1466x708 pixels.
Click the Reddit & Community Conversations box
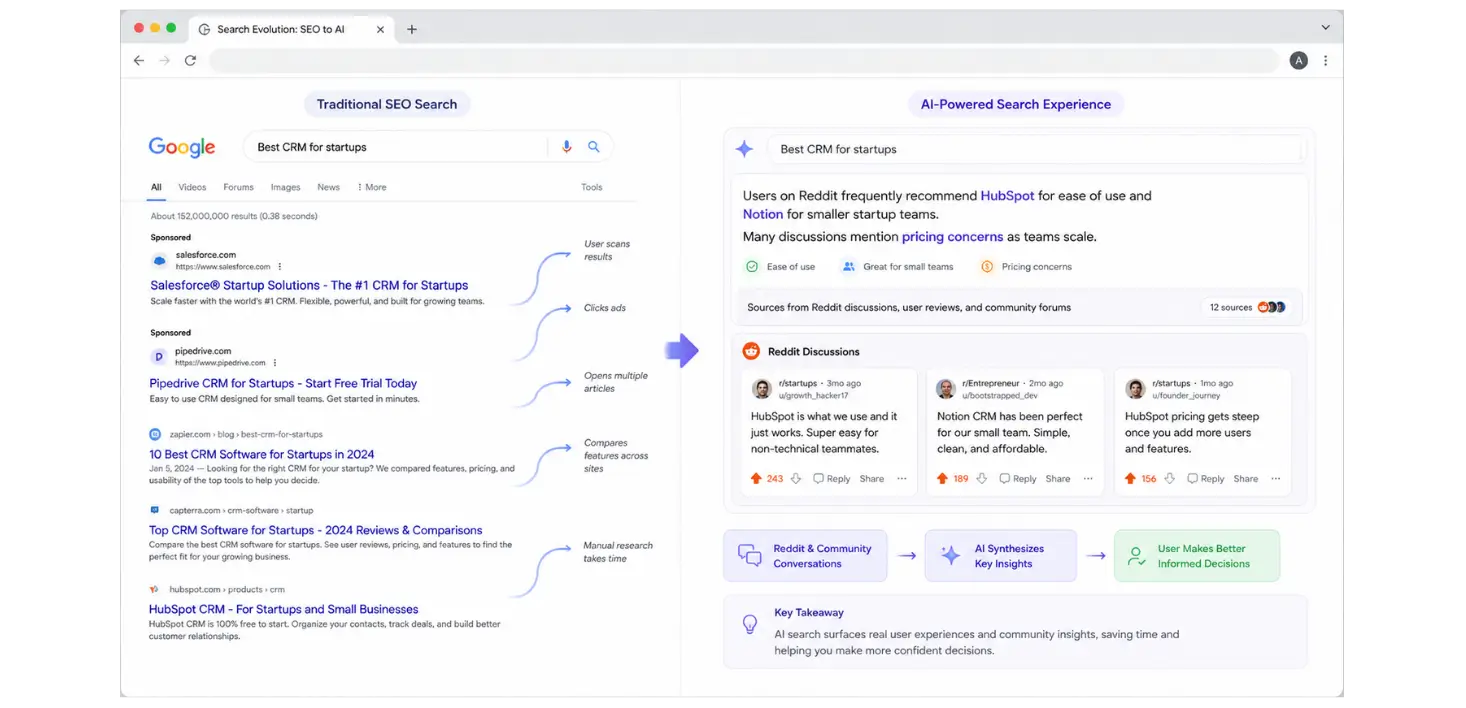(x=805, y=556)
